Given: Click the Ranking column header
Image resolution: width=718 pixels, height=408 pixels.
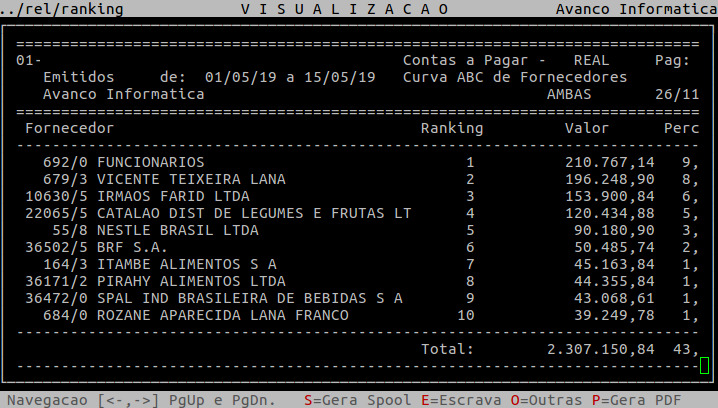Looking at the screenshot, I should (x=451, y=128).
